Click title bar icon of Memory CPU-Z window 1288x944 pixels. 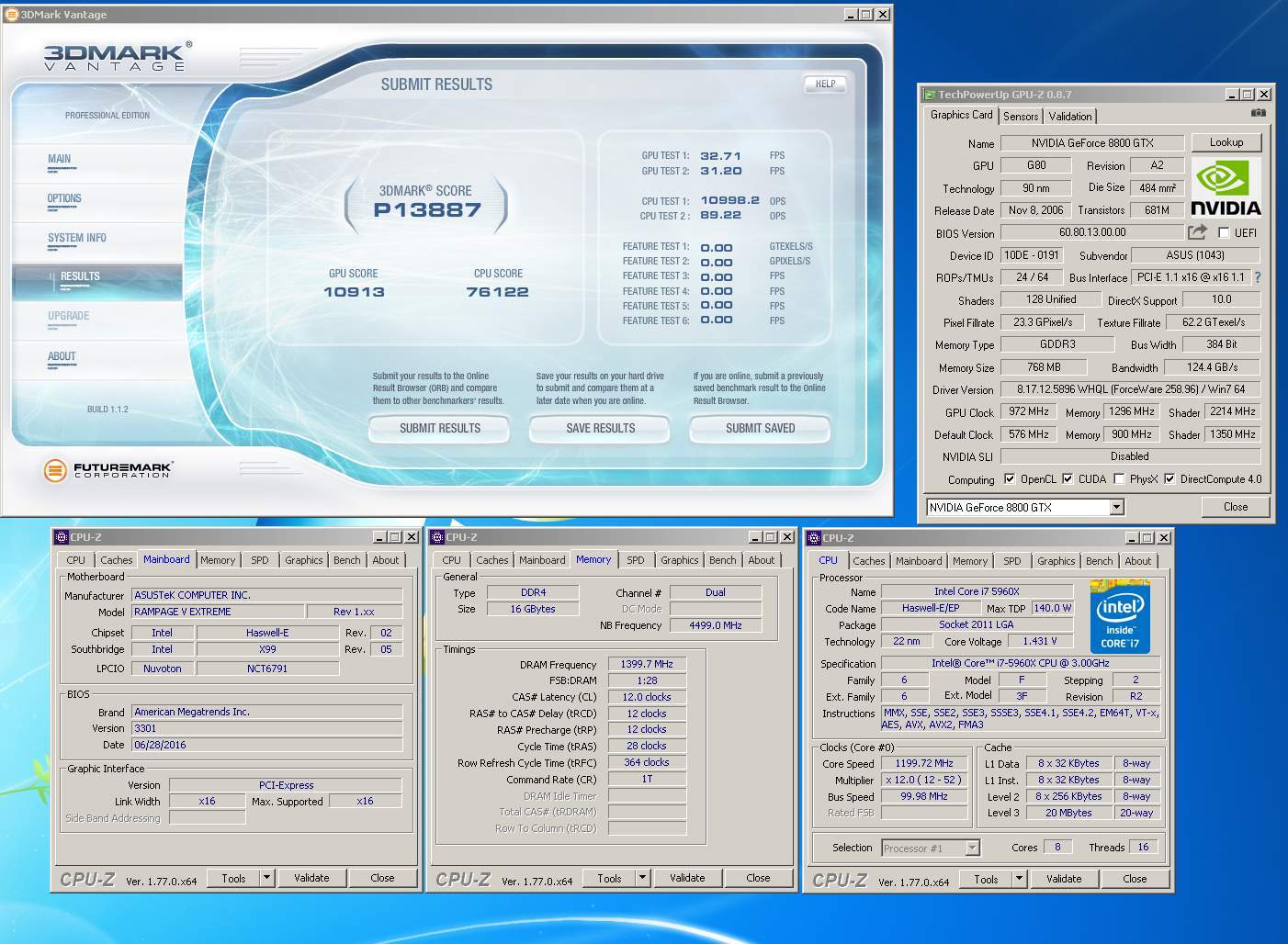tap(438, 537)
